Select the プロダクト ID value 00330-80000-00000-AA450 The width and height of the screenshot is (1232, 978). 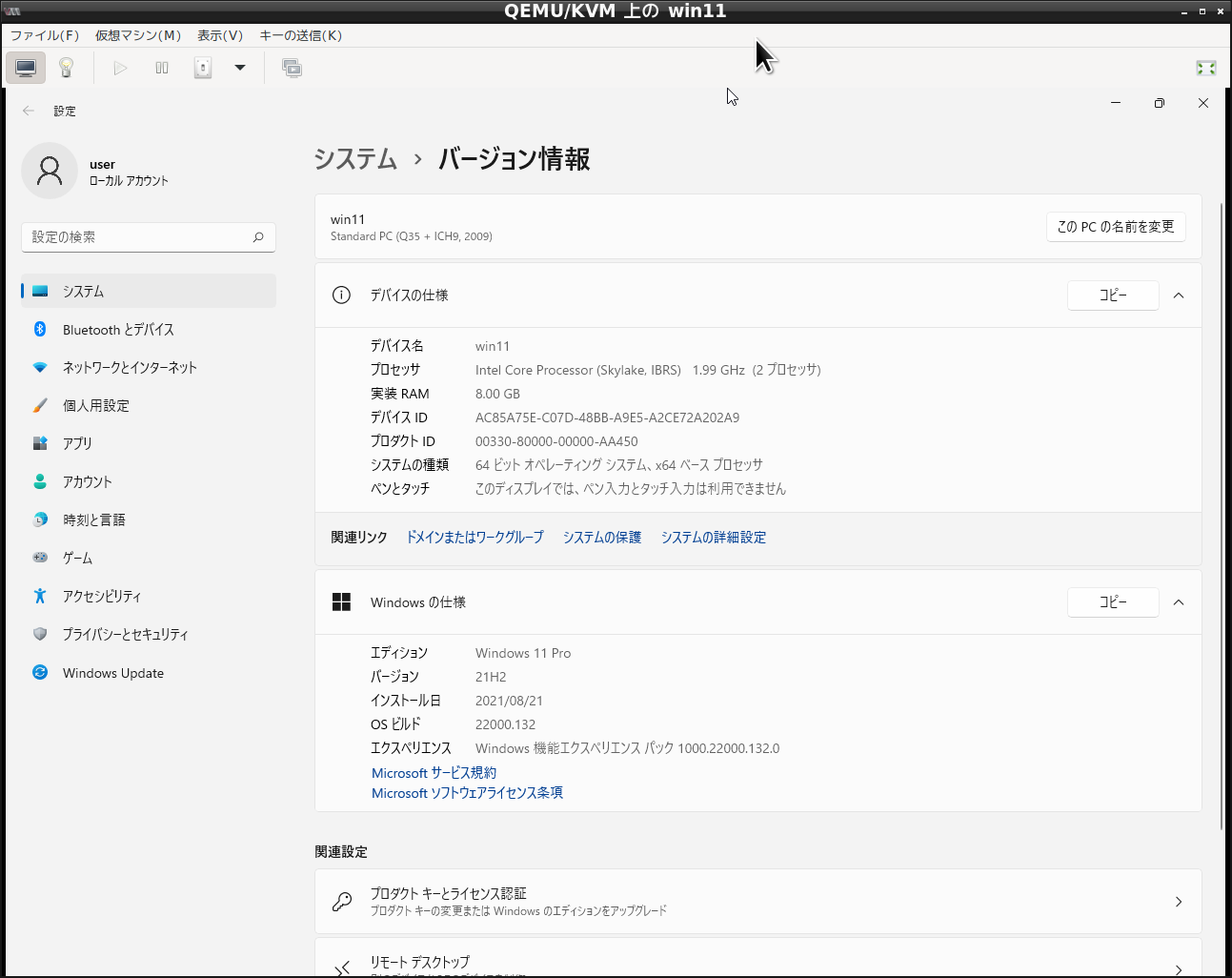[x=556, y=441]
